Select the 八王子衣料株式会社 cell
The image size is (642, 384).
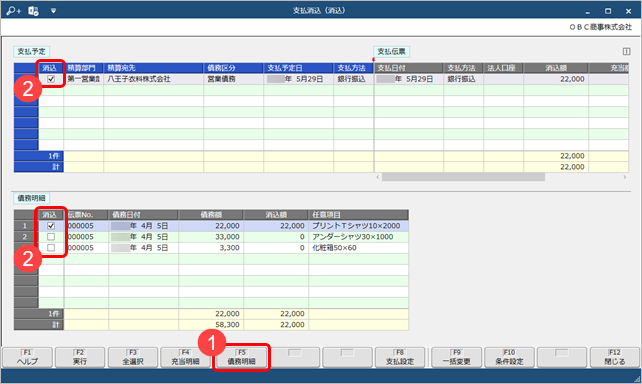coord(154,79)
